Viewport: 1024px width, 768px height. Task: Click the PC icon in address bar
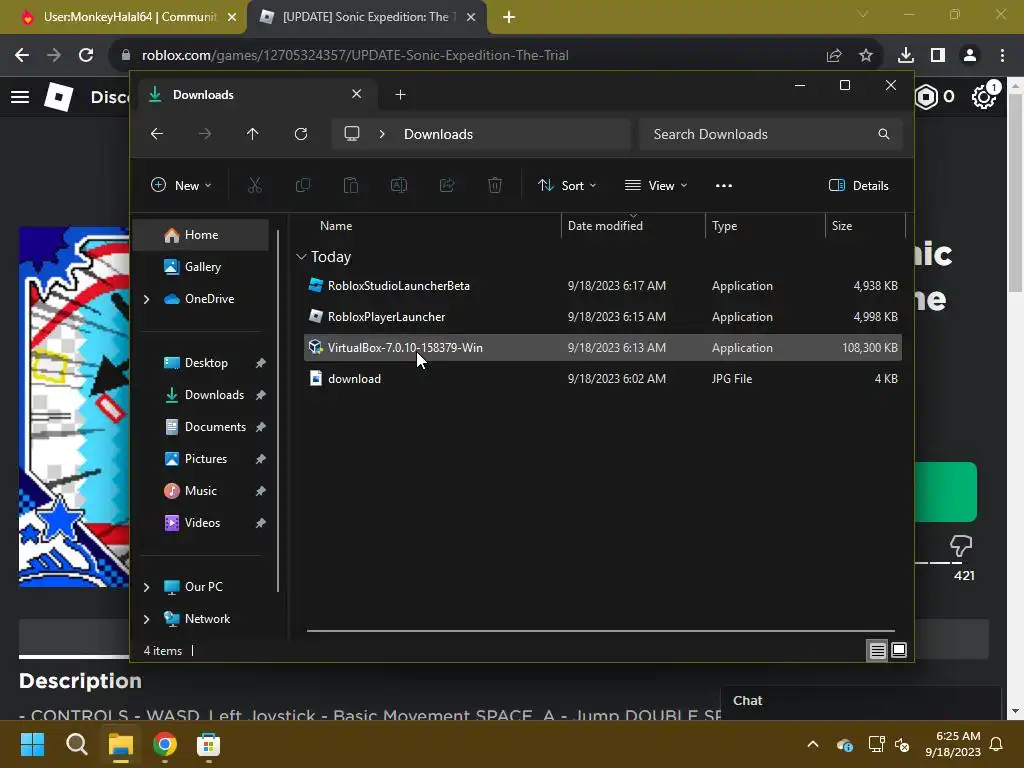point(352,134)
